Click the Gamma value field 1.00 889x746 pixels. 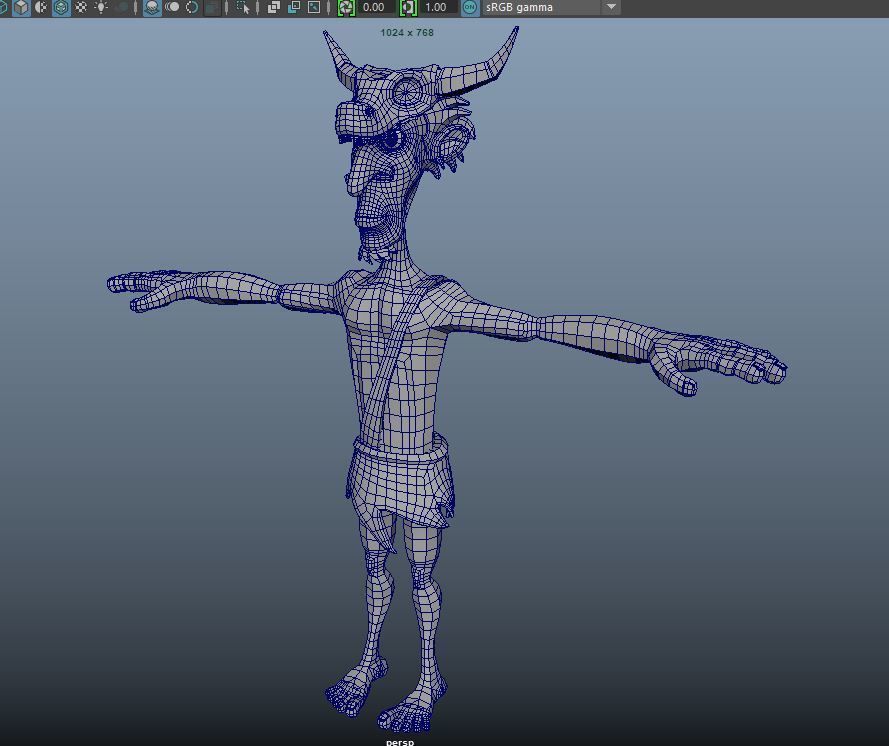[x=438, y=7]
